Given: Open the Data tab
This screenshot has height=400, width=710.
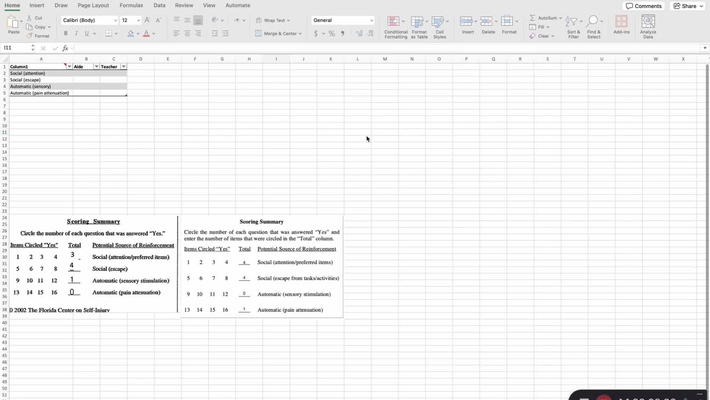Looking at the screenshot, I should (x=159, y=5).
